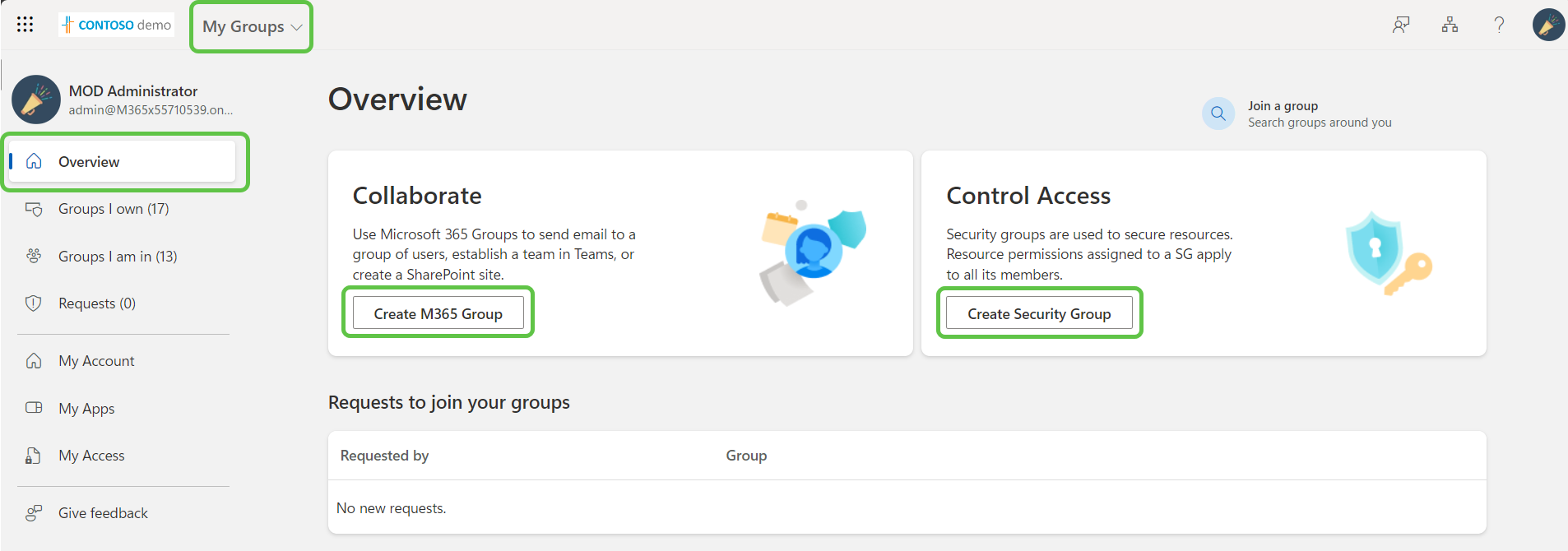Open Requests (0) page
Screen dimensions: 1568x551
pos(96,303)
